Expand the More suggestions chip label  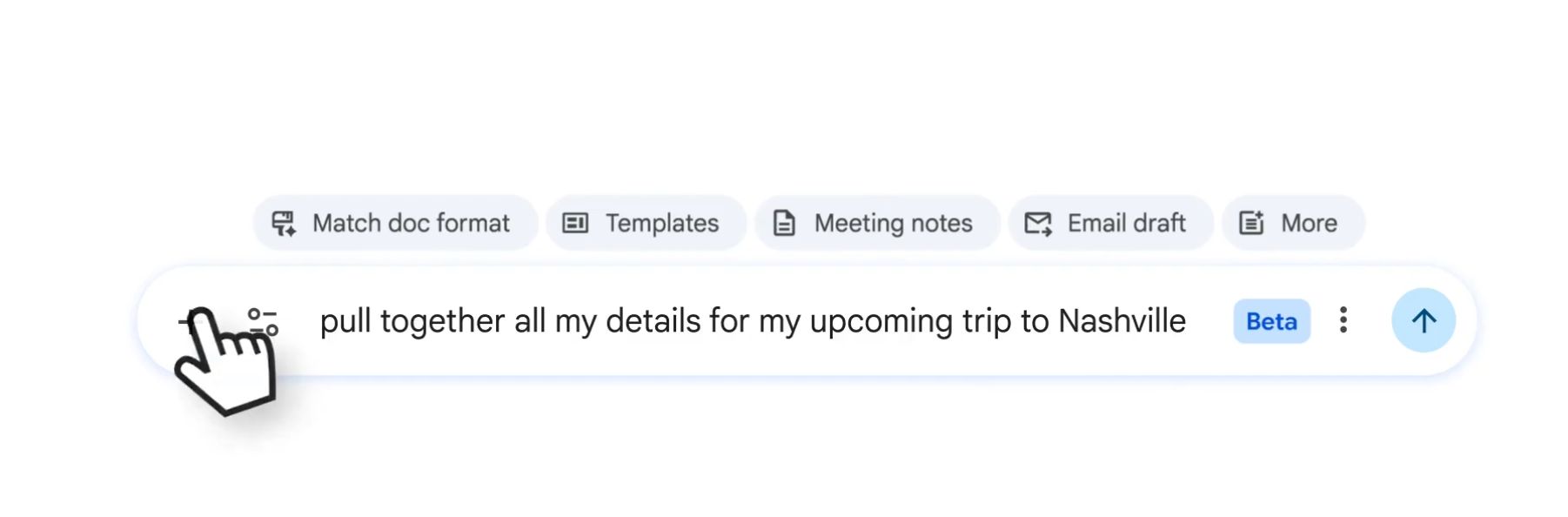click(x=1309, y=224)
